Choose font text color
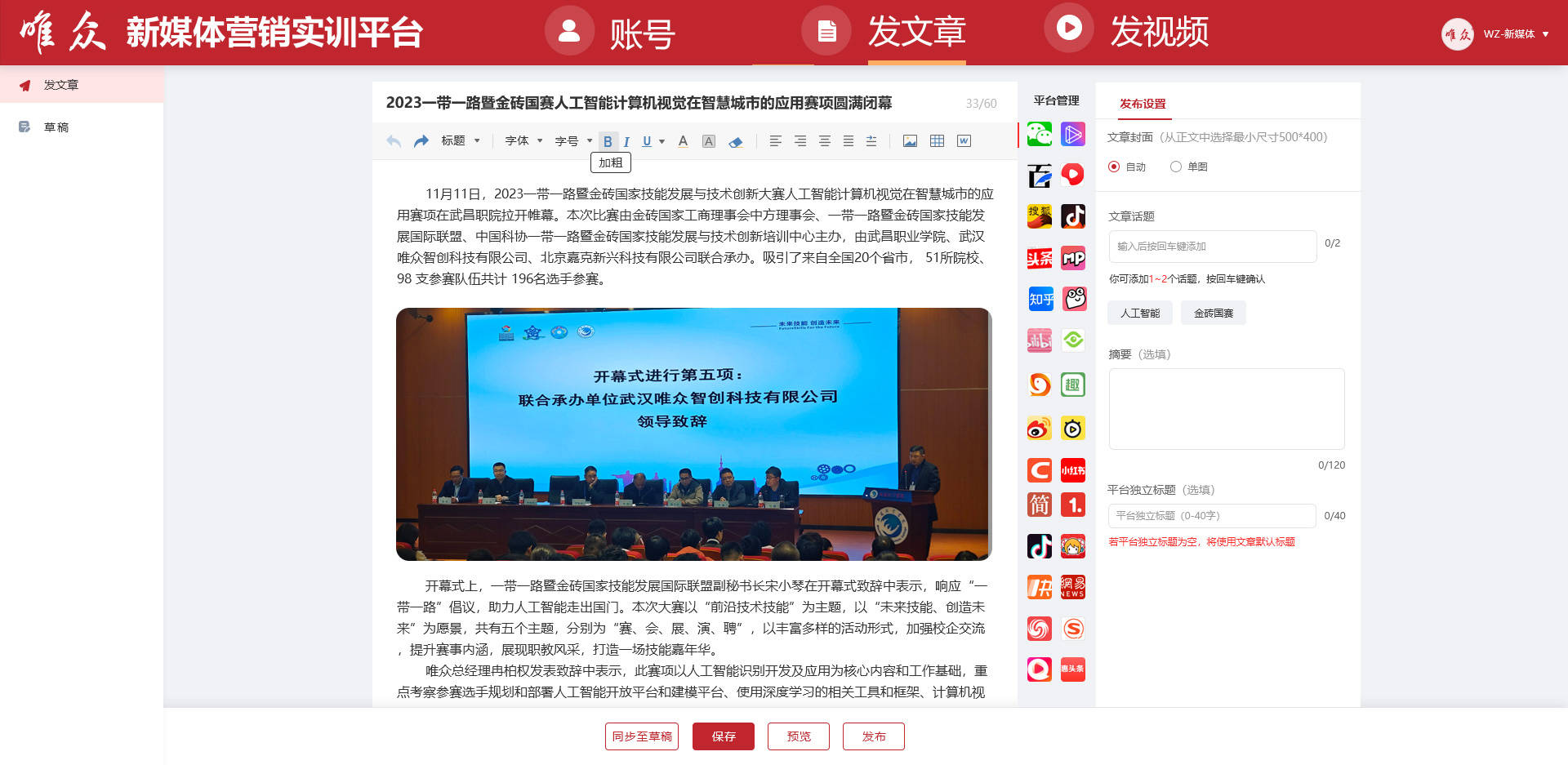The image size is (1568, 765). (684, 141)
